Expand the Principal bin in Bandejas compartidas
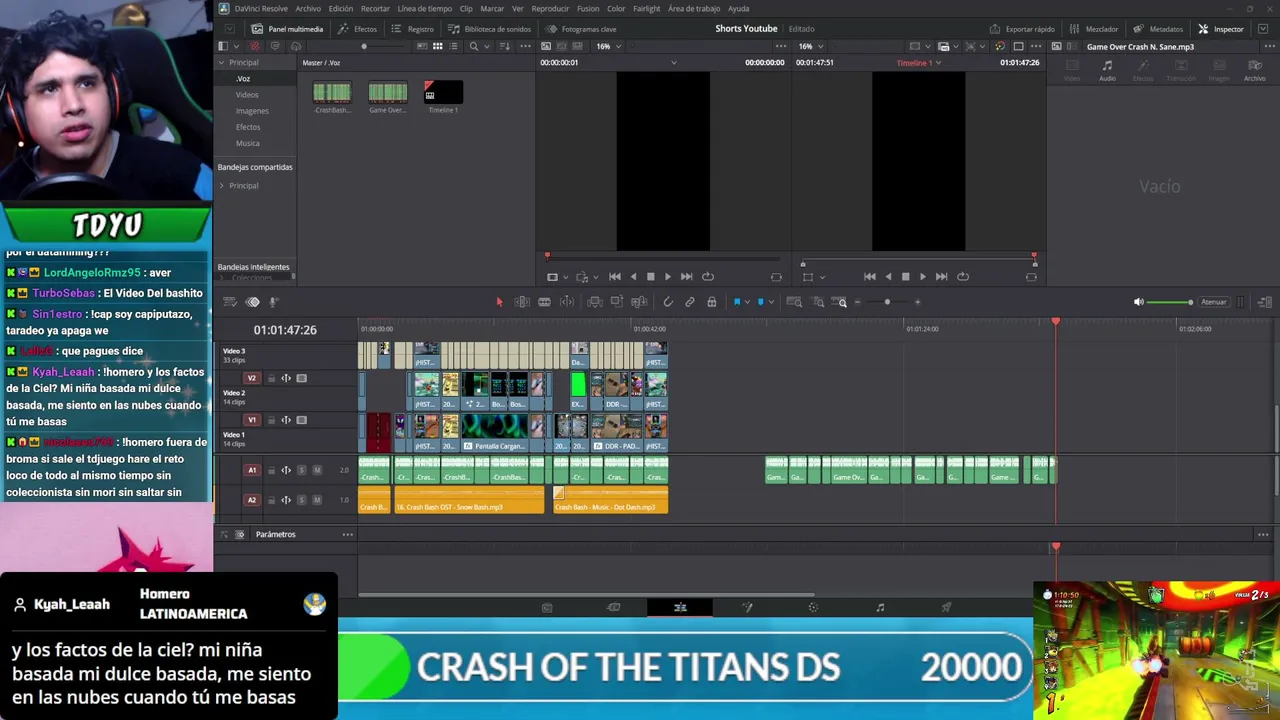Screen dimensions: 1280x720 click(221, 186)
